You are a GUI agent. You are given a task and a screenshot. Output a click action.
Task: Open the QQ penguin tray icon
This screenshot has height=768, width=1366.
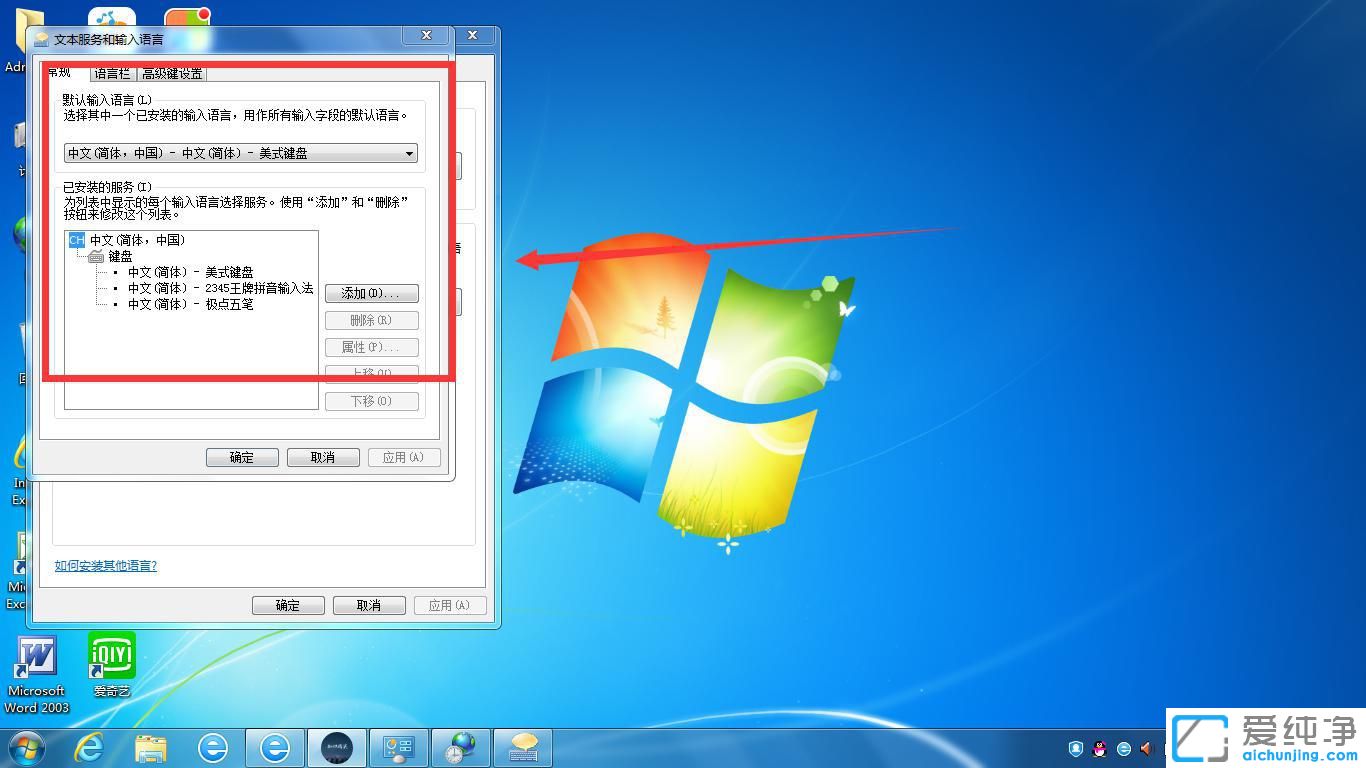point(1100,748)
